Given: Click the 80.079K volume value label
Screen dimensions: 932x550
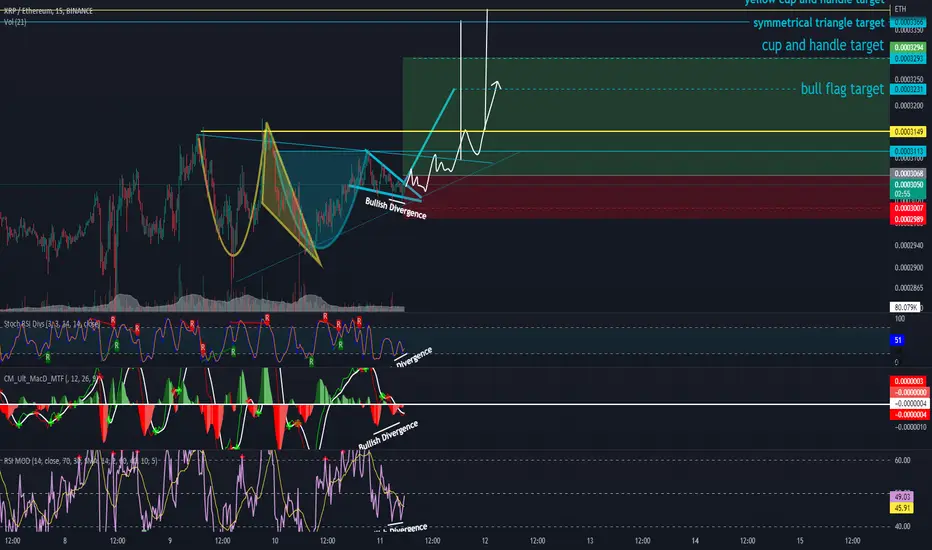Looking at the screenshot, I should tap(905, 307).
